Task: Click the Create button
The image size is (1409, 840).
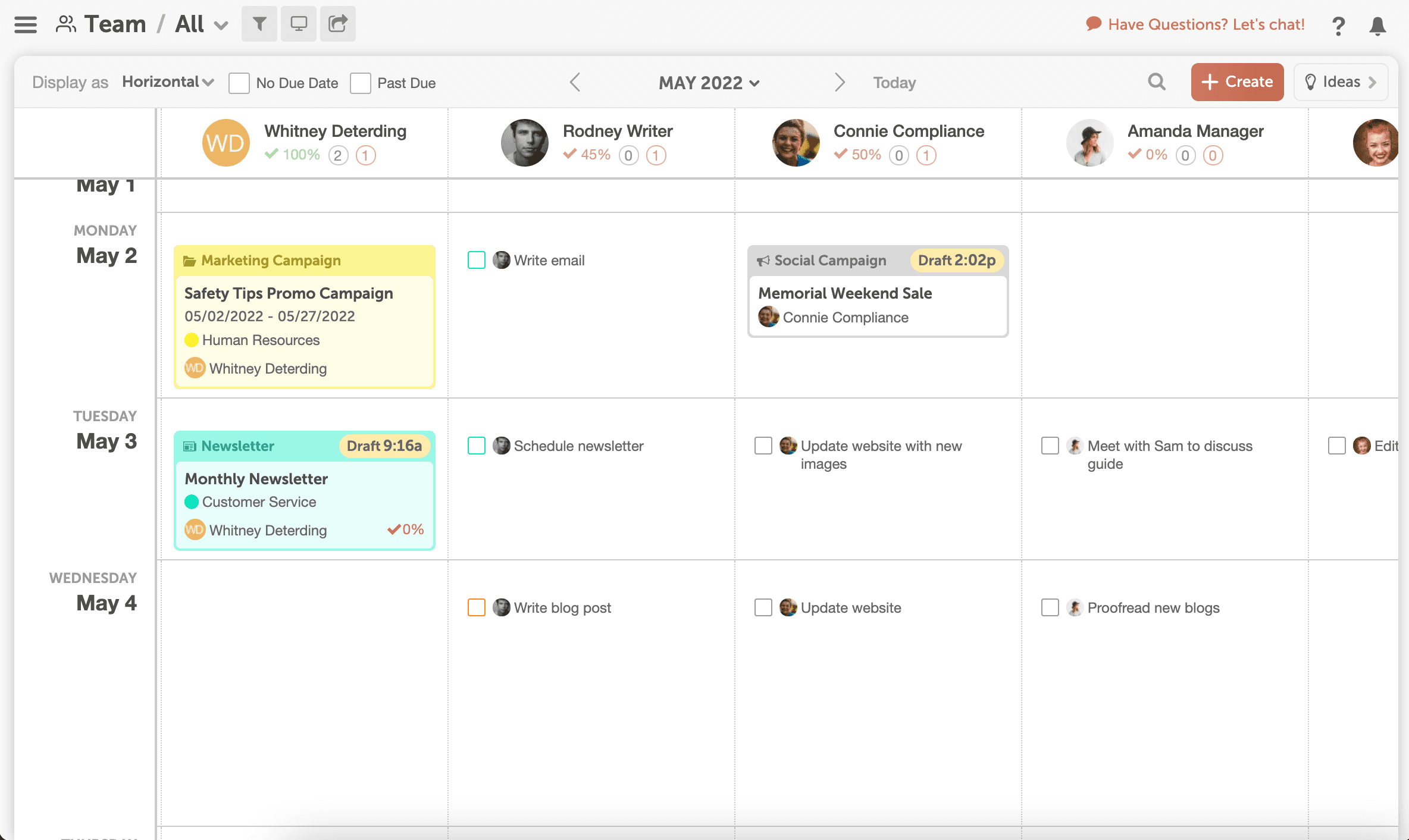Action: [1237, 82]
